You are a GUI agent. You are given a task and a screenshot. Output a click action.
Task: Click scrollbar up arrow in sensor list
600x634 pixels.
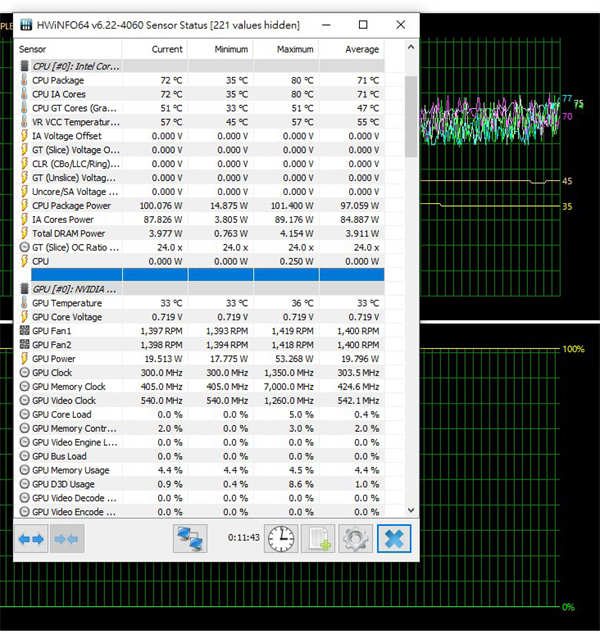[411, 47]
